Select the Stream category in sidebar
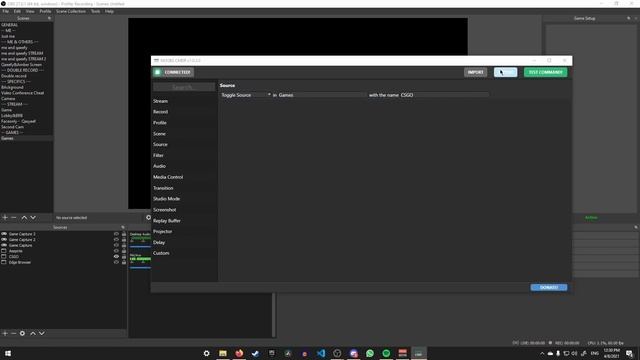 (x=160, y=101)
